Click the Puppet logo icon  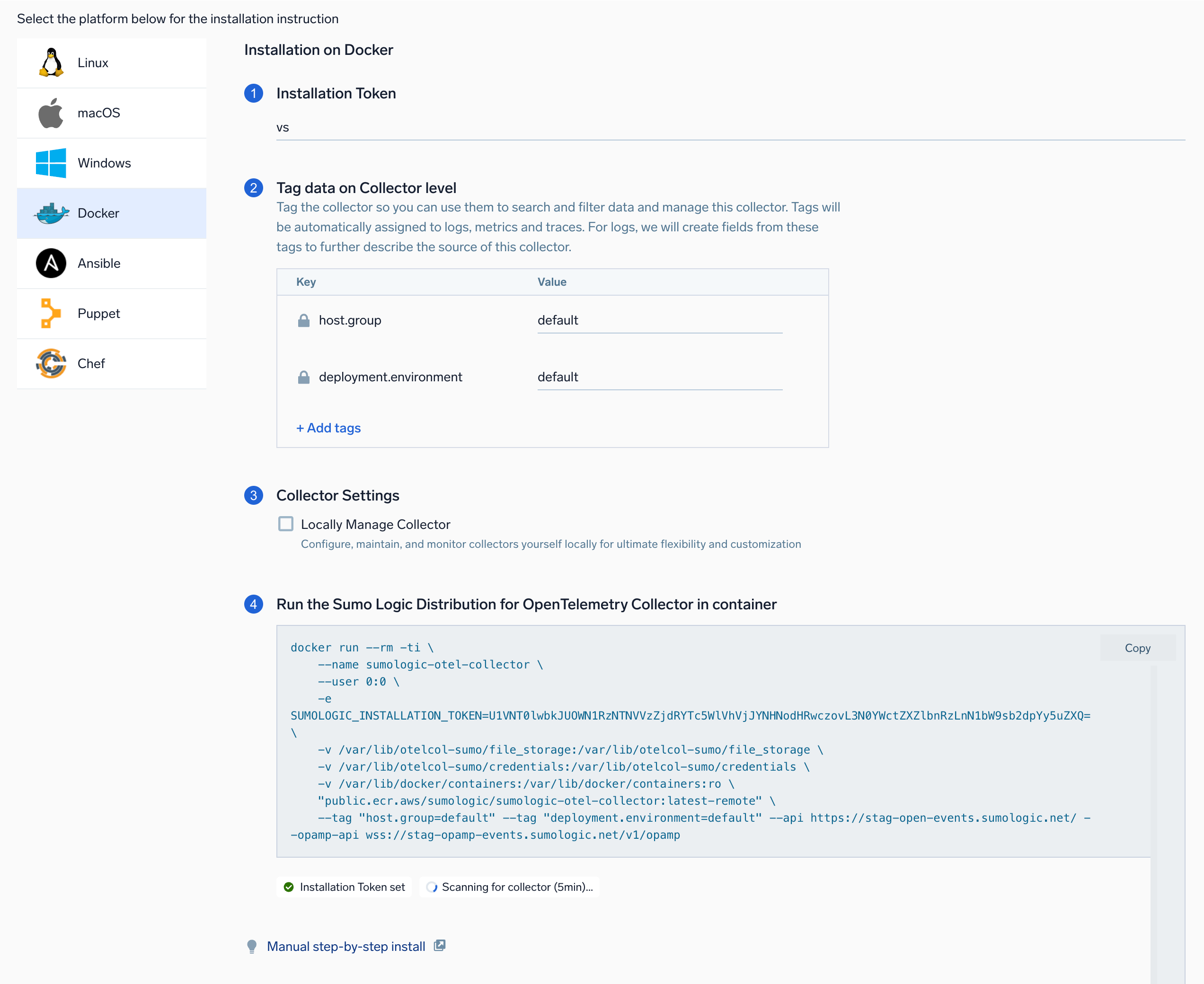51,314
